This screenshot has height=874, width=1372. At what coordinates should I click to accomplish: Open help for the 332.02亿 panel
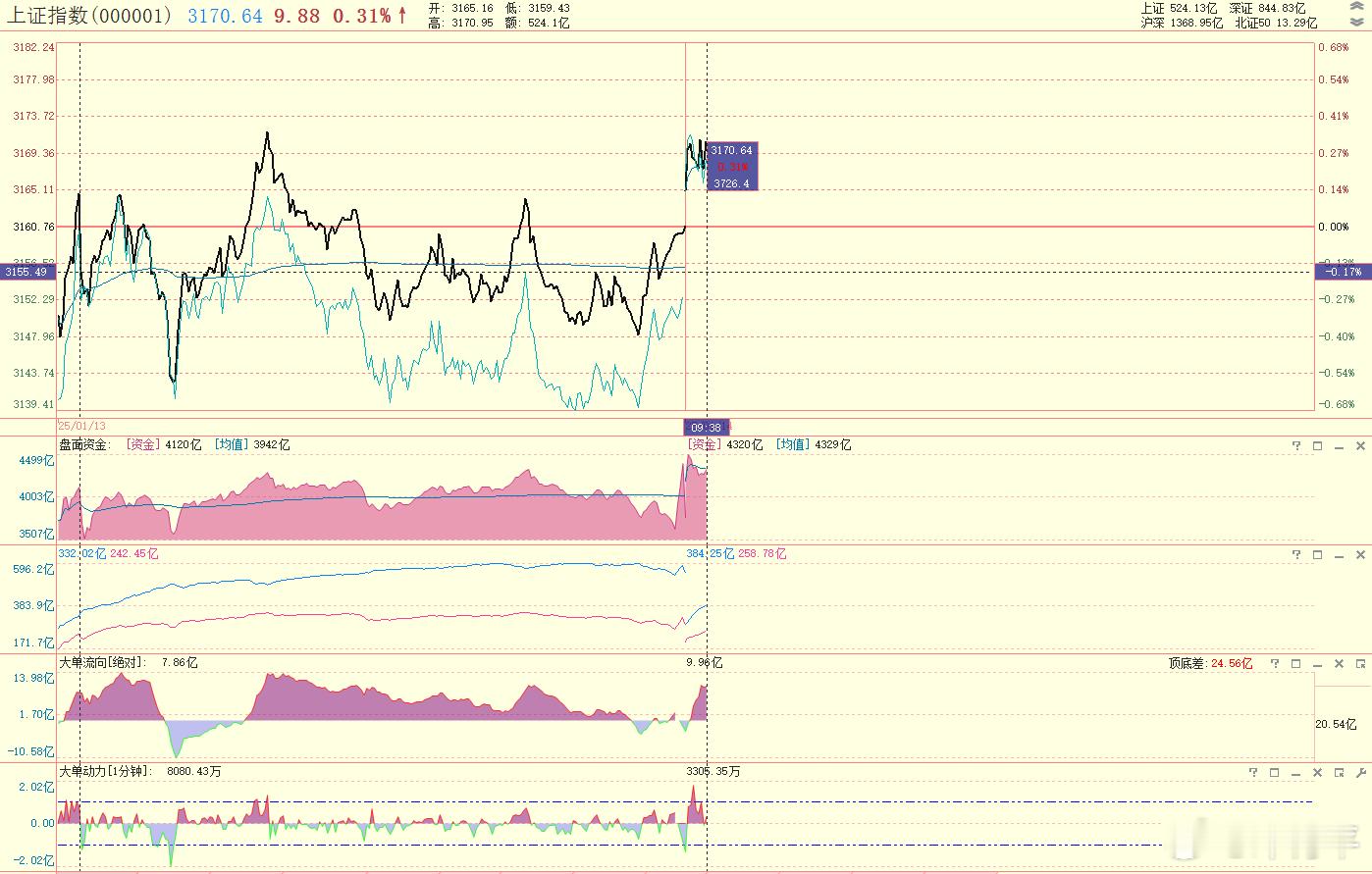[1295, 554]
